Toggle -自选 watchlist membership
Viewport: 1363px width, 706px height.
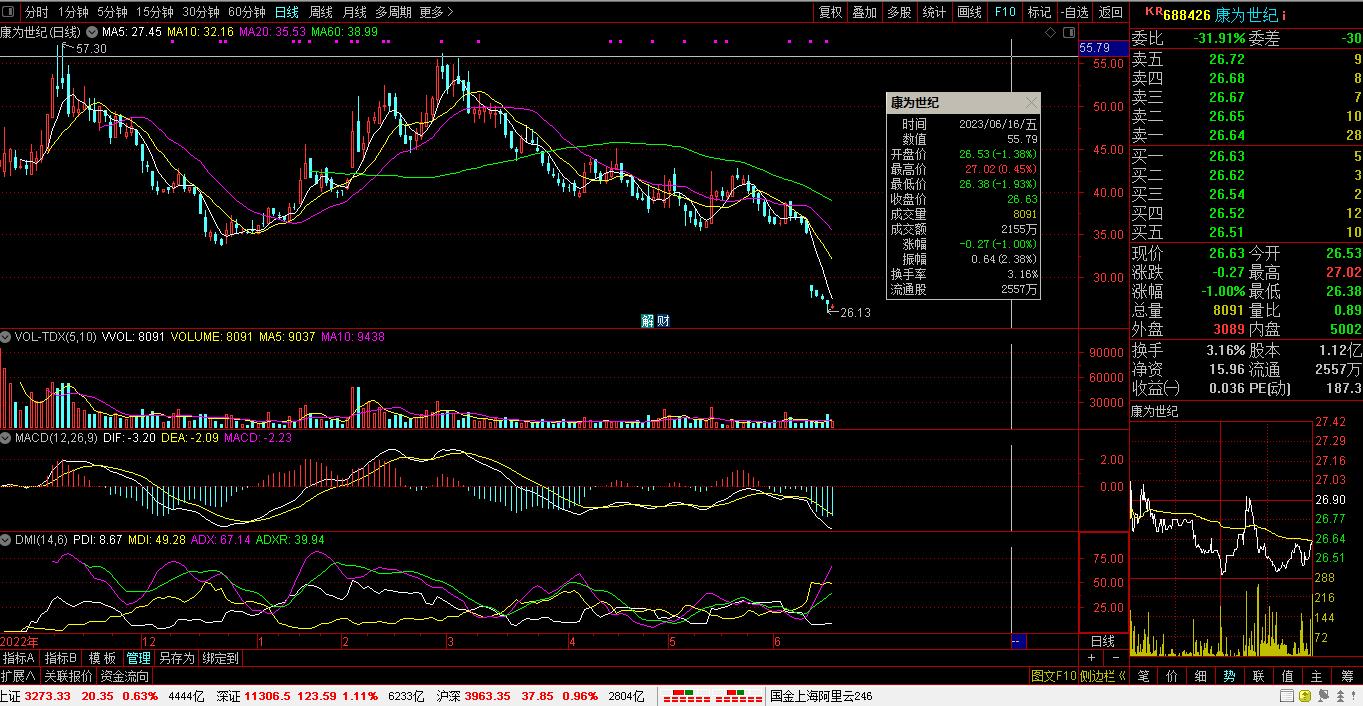(x=1073, y=12)
